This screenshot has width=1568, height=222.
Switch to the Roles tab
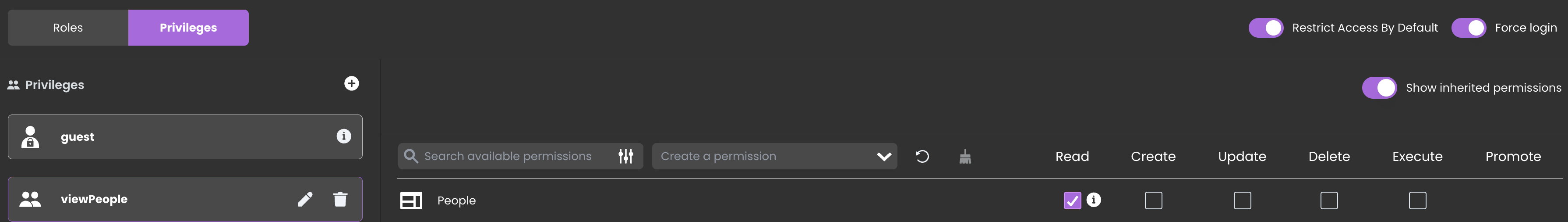[67, 28]
